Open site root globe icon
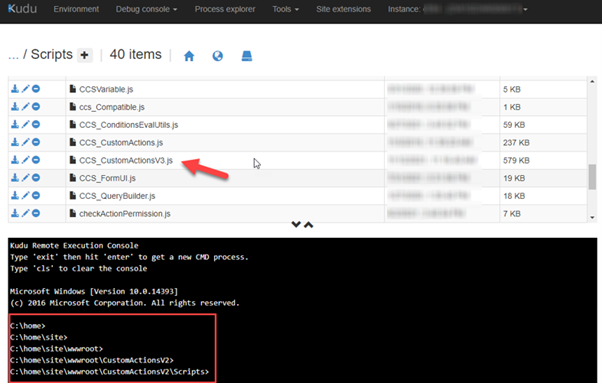 point(218,56)
